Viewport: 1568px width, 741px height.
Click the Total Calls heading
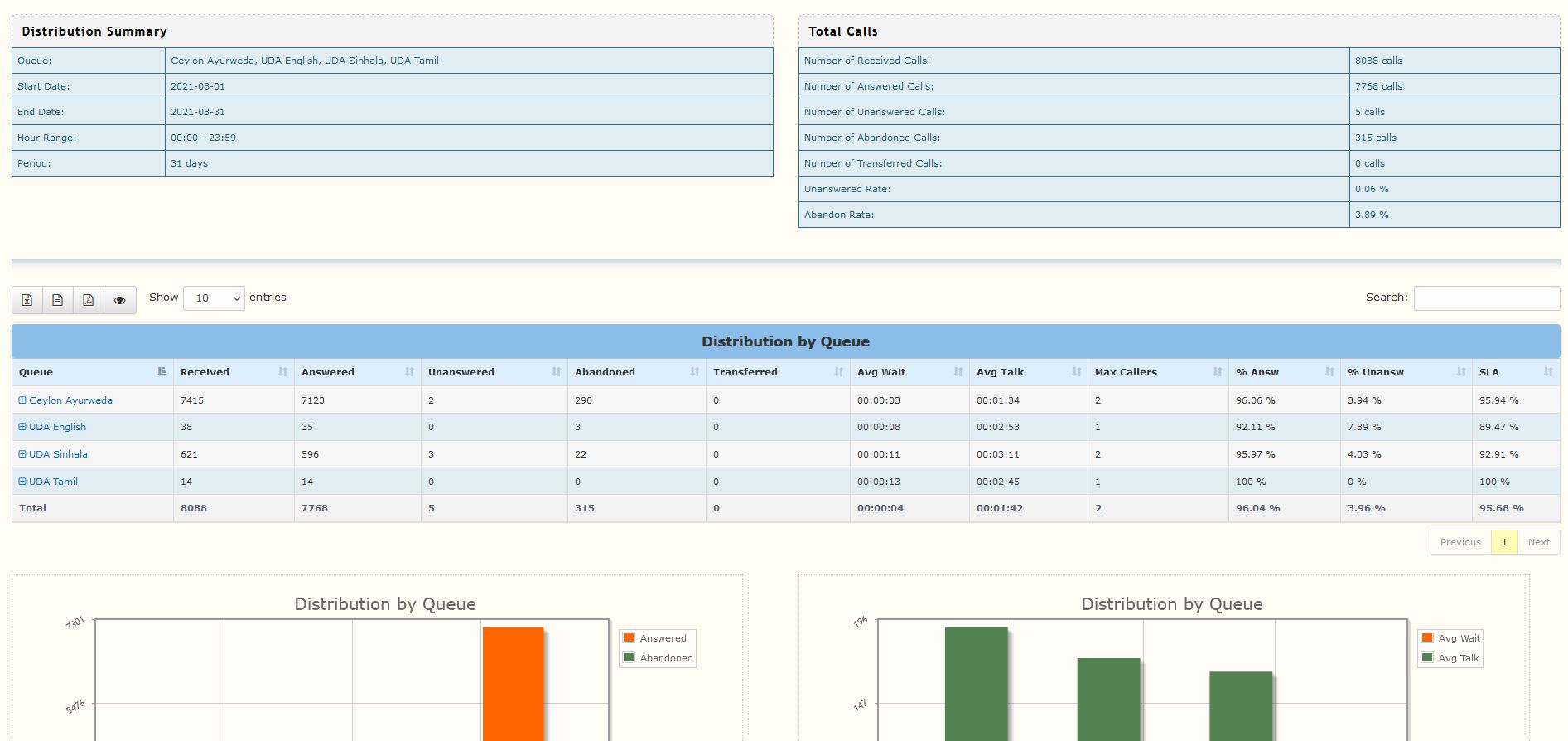(x=843, y=31)
